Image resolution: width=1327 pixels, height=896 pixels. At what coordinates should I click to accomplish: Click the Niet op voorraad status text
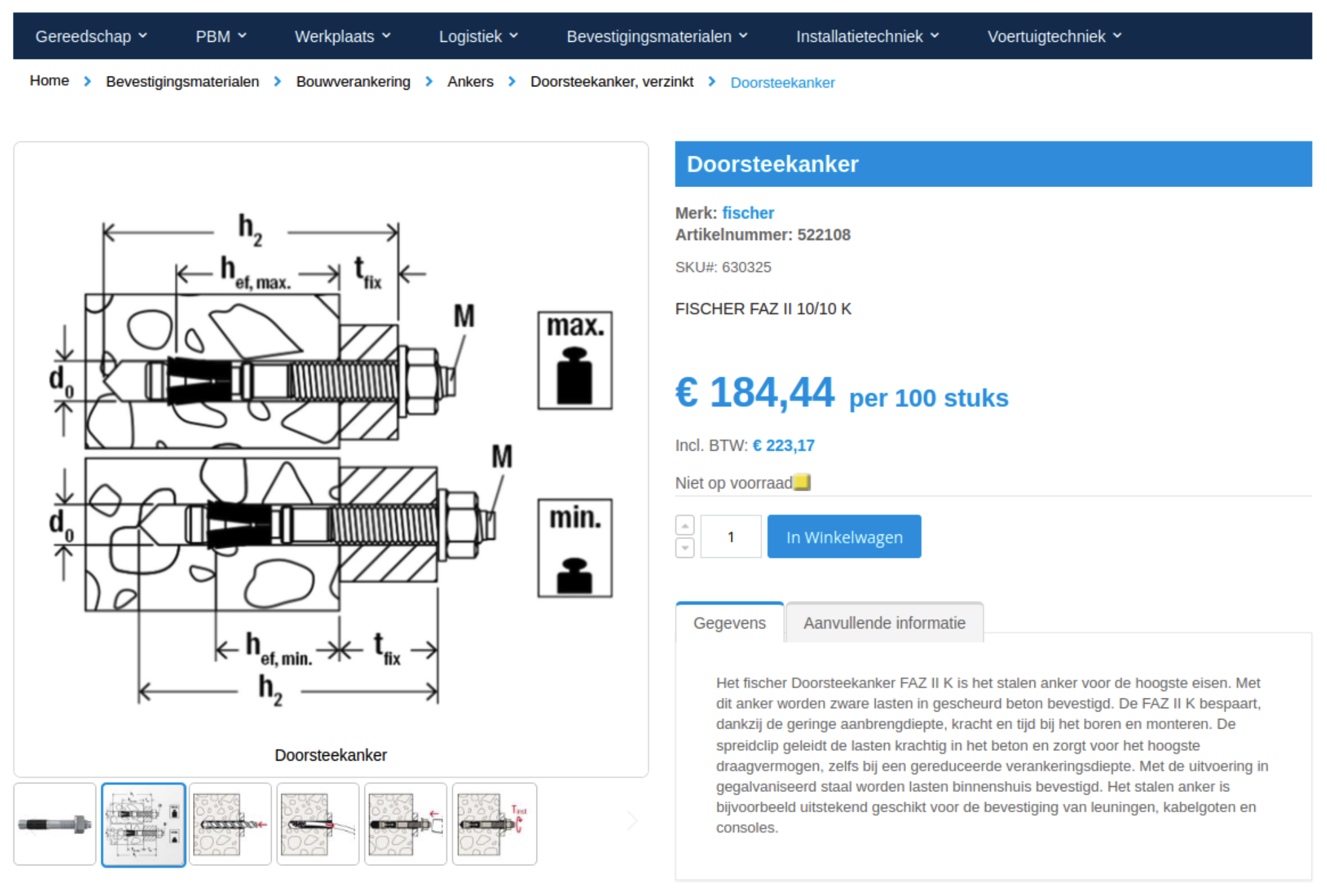734,483
